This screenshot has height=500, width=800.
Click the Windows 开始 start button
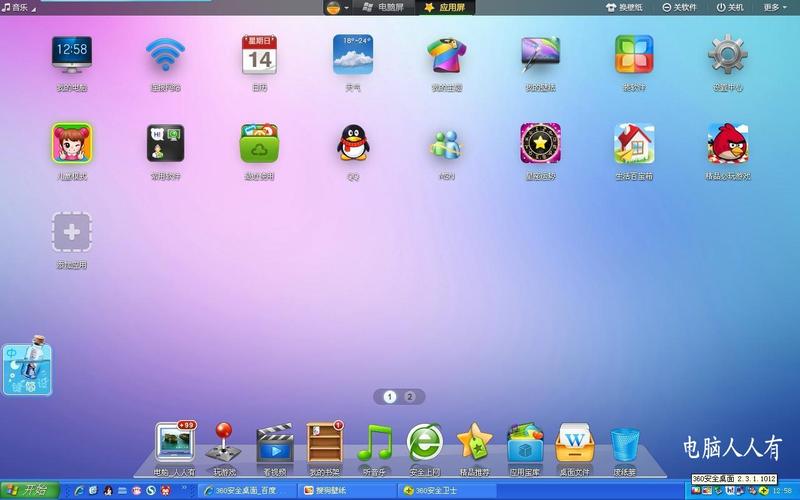pos(30,490)
